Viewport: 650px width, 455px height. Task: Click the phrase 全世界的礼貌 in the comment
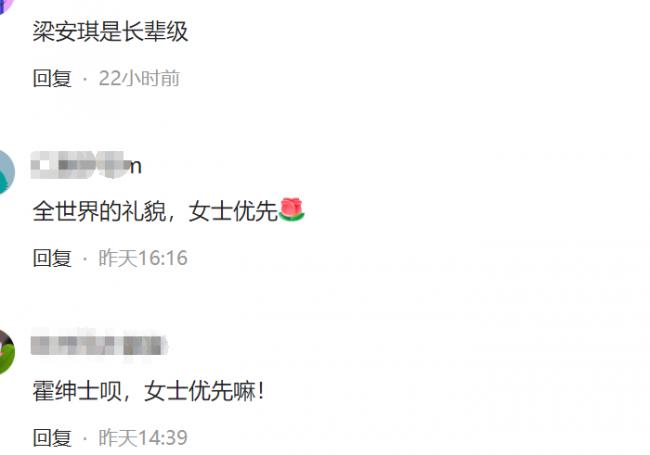click(99, 211)
